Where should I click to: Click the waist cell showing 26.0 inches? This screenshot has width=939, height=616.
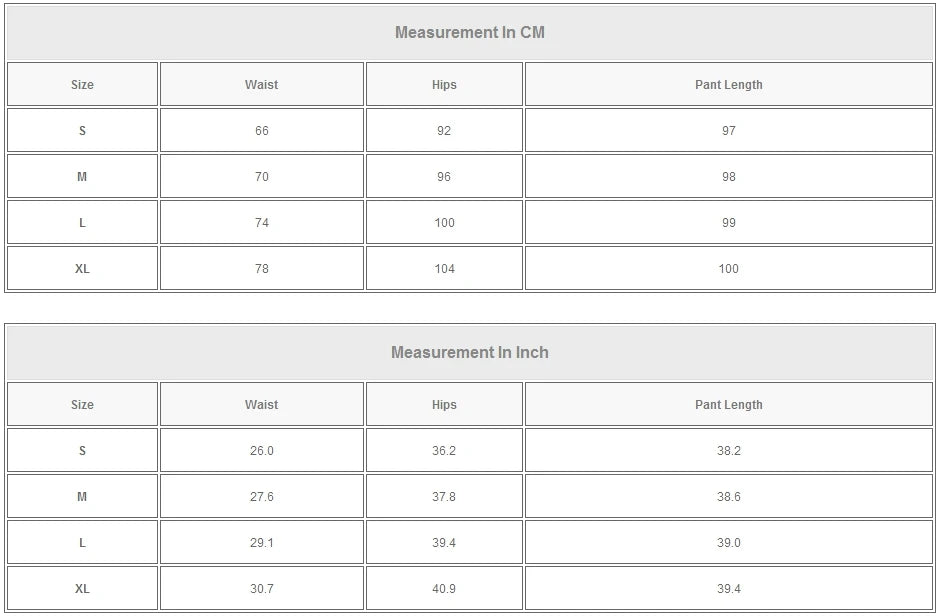click(261, 451)
